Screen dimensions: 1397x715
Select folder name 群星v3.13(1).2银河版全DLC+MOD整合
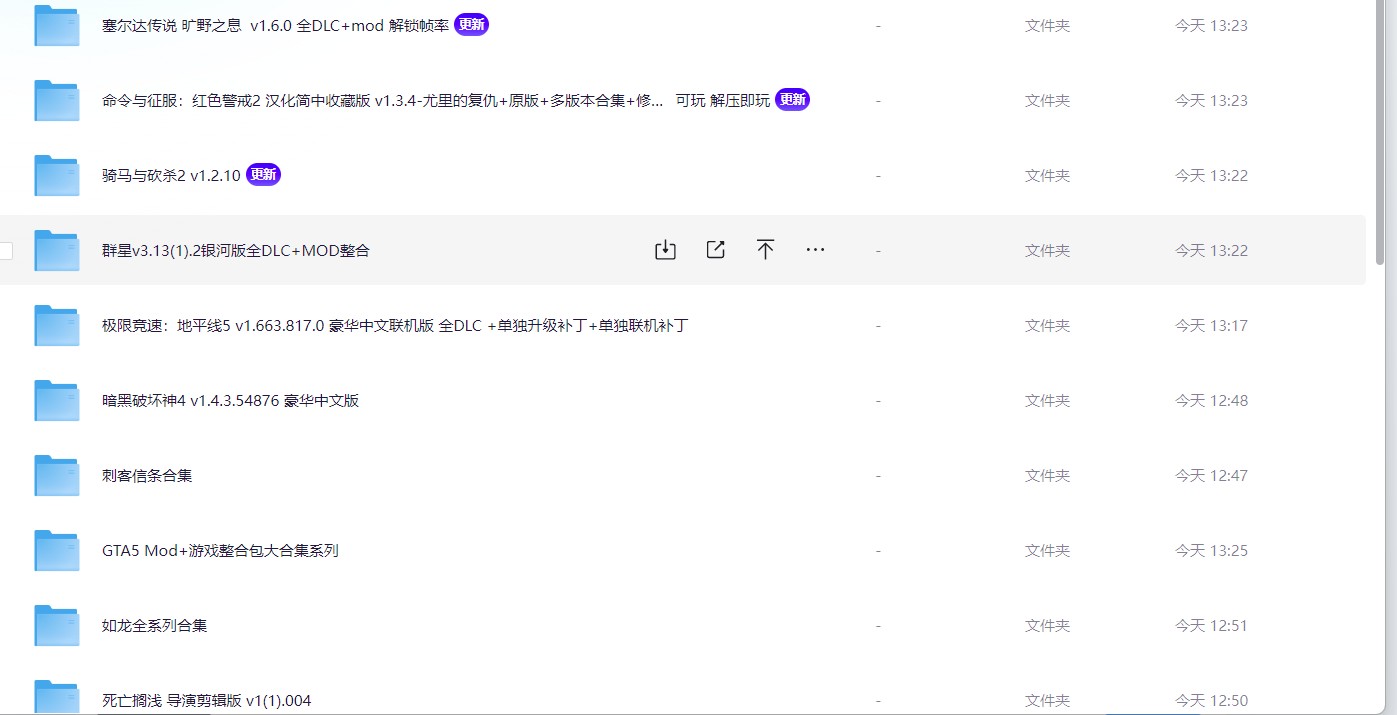pos(236,251)
